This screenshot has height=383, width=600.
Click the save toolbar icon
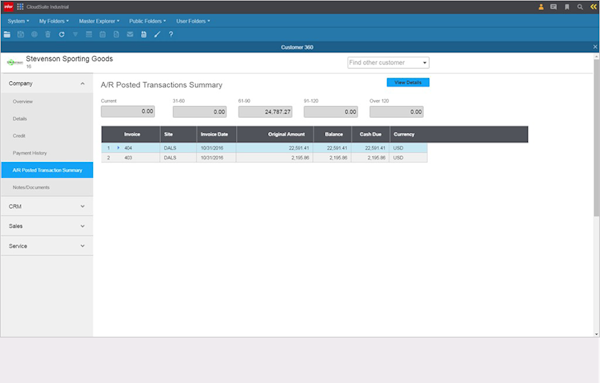click(x=21, y=34)
